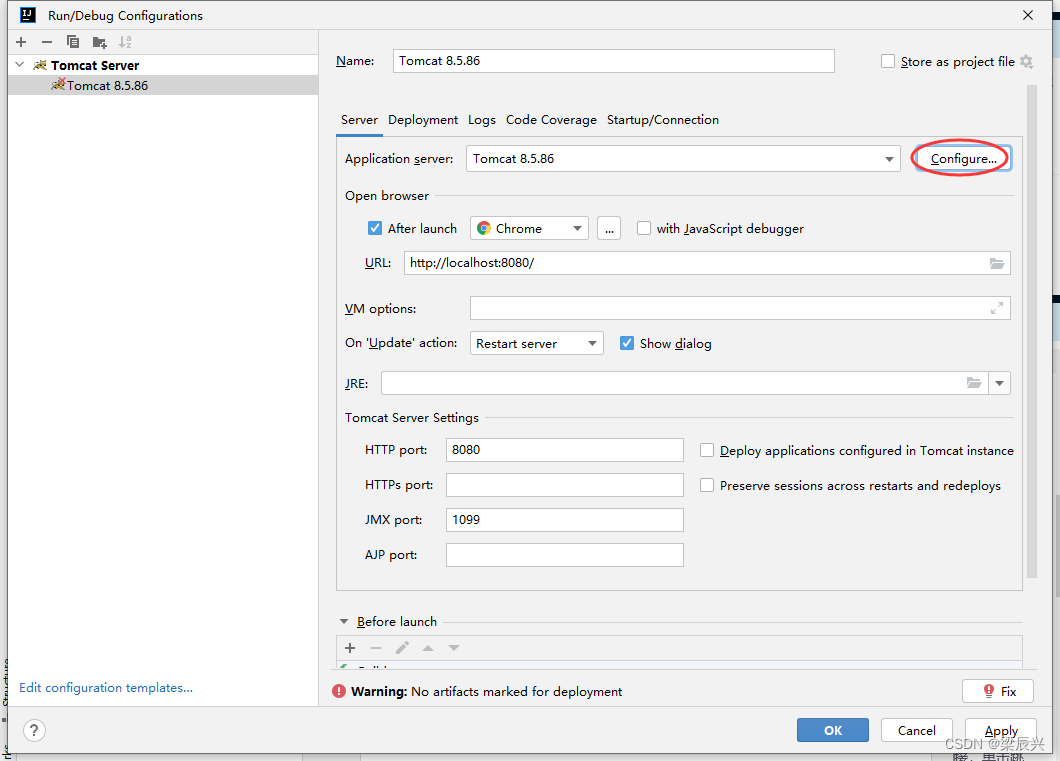Viewport: 1060px width, 761px height.
Task: Switch to the Logs tab
Action: coord(482,120)
